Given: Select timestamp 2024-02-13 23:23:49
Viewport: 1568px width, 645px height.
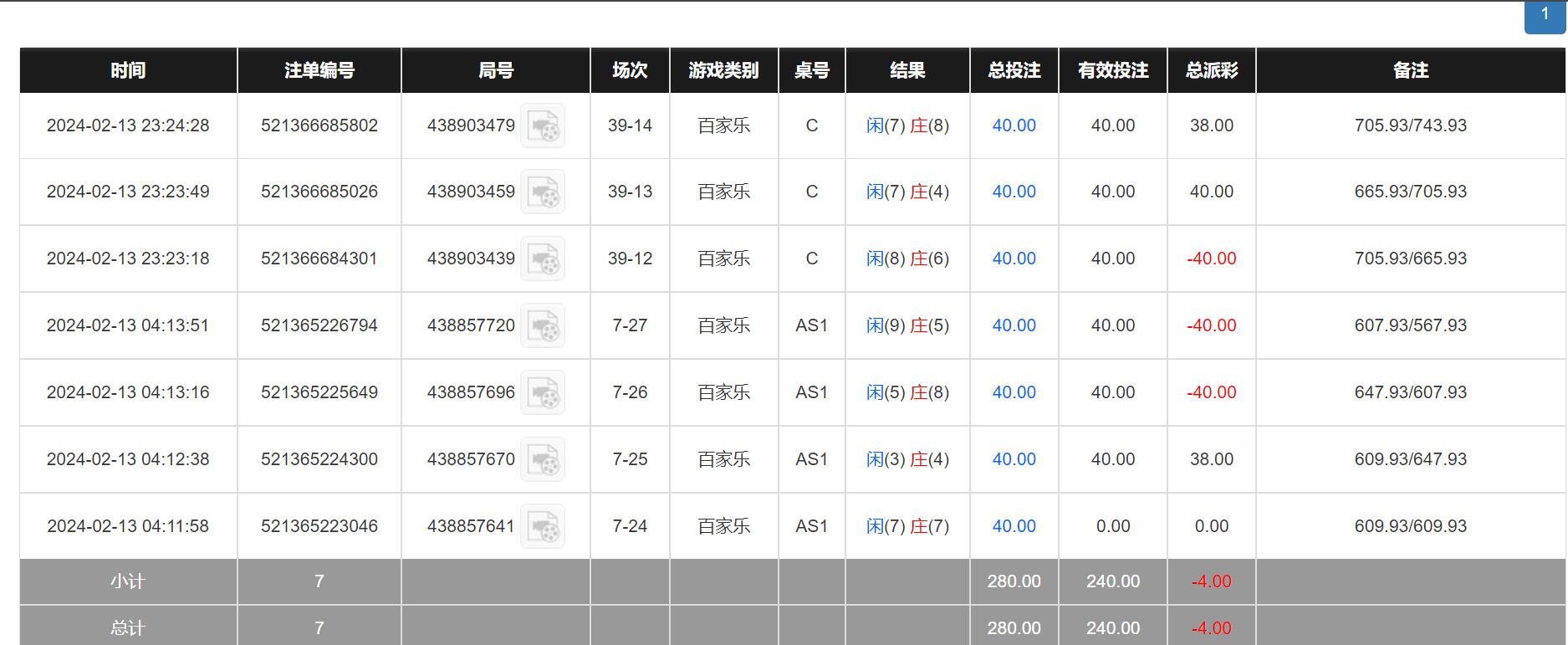Looking at the screenshot, I should [128, 192].
